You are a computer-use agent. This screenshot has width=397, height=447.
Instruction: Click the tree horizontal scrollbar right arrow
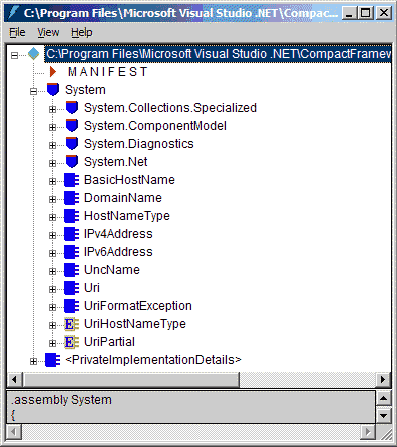(x=383, y=379)
